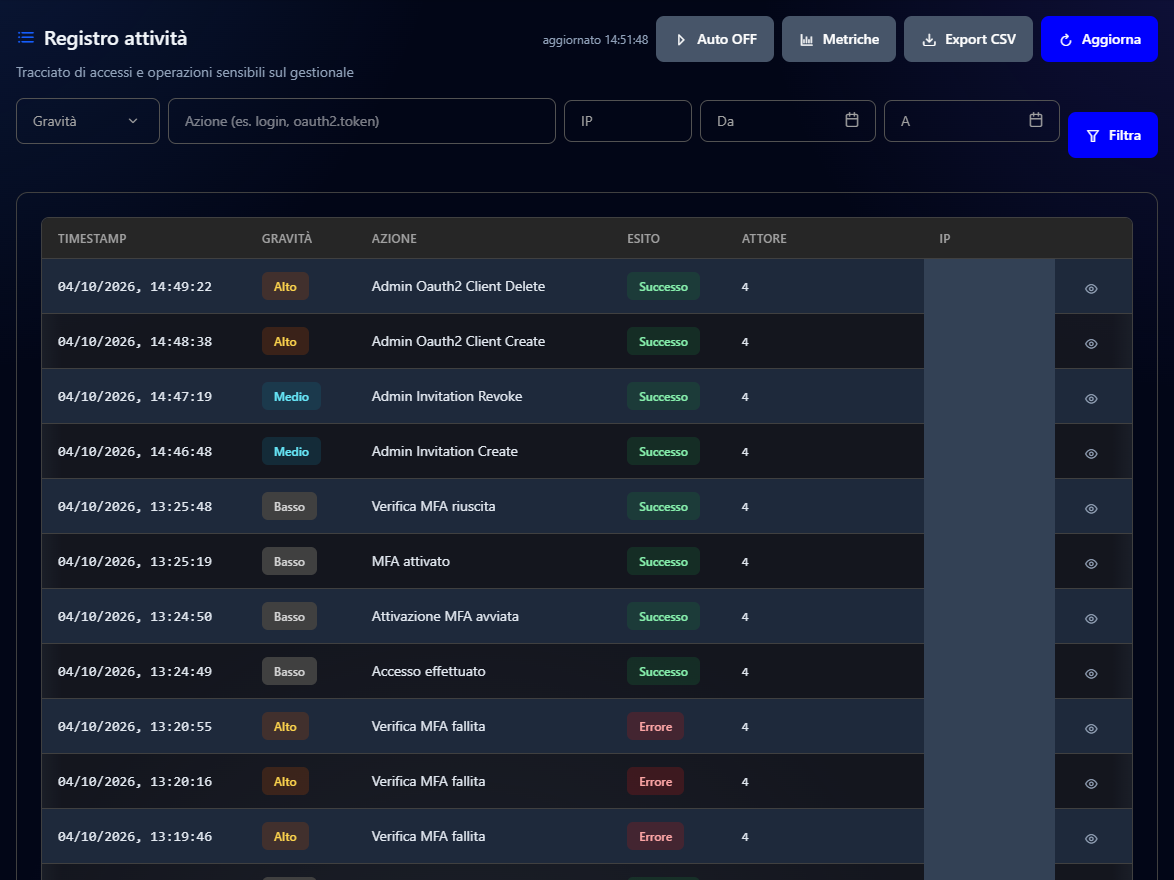View details of Admin Oauth2 Client Create row
The width and height of the screenshot is (1174, 880).
coord(1092,344)
